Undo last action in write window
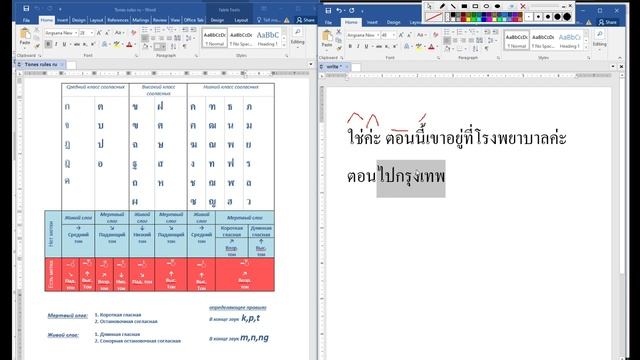This screenshot has width=640, height=360. tap(339, 11)
